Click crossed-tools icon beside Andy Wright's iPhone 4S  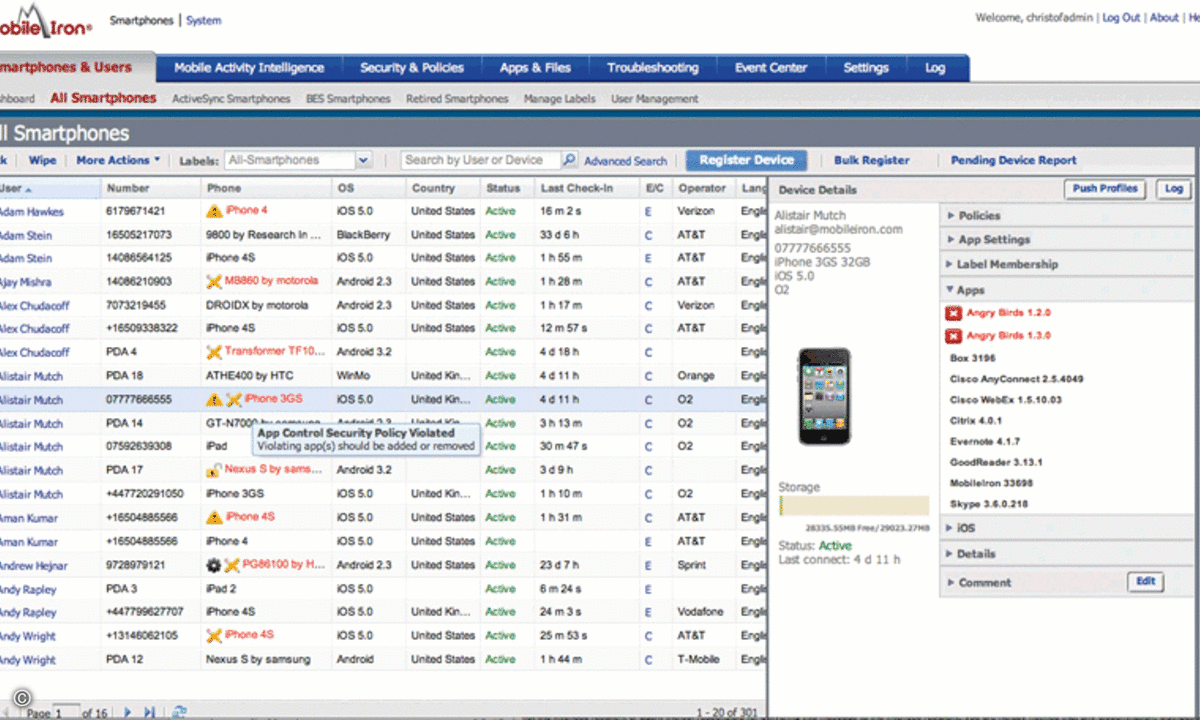(x=214, y=635)
